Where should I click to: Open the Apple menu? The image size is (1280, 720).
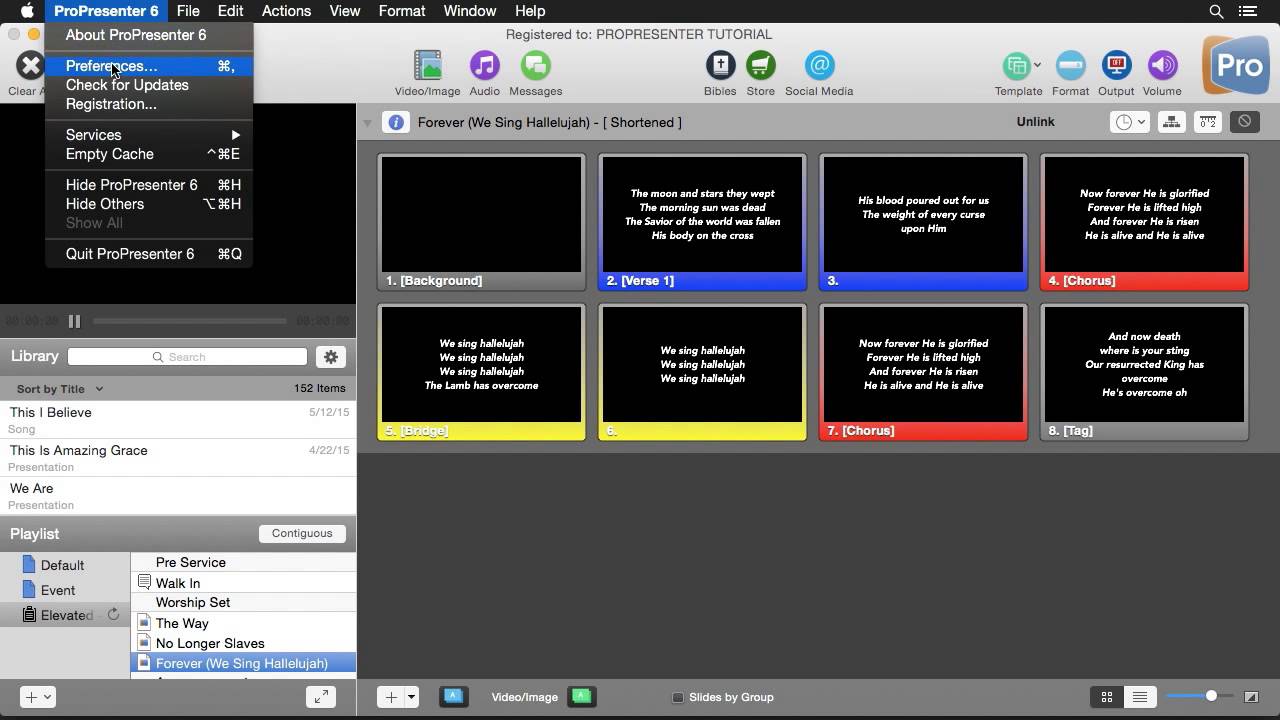click(27, 11)
